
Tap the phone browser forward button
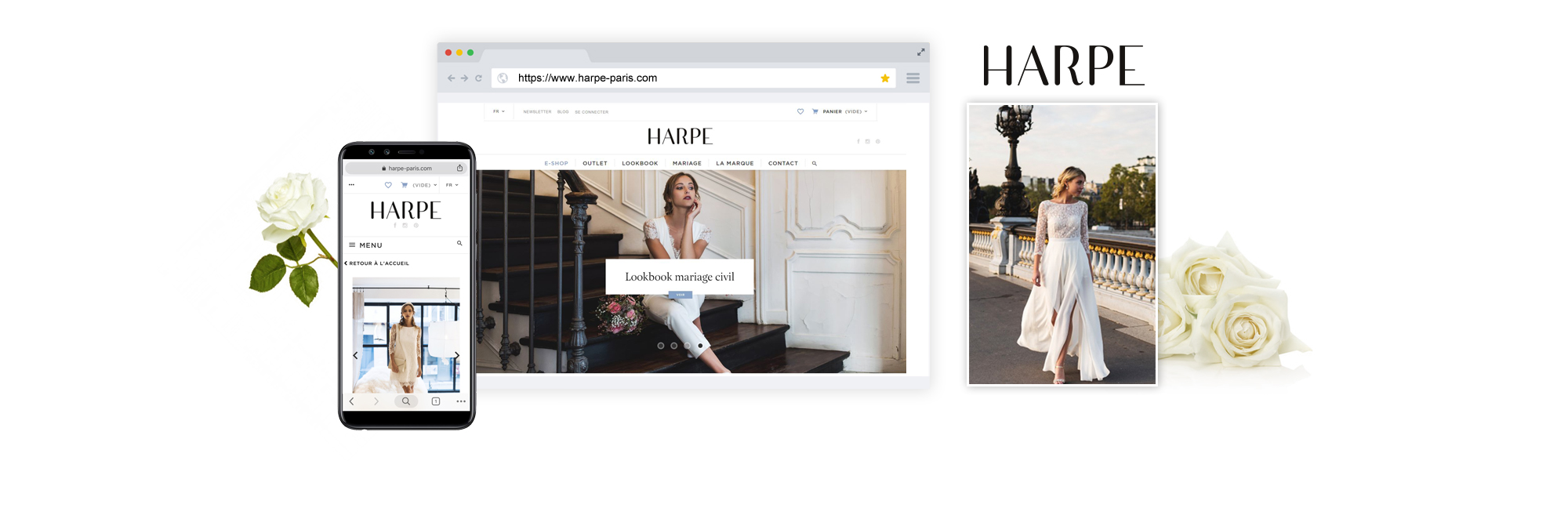point(376,401)
